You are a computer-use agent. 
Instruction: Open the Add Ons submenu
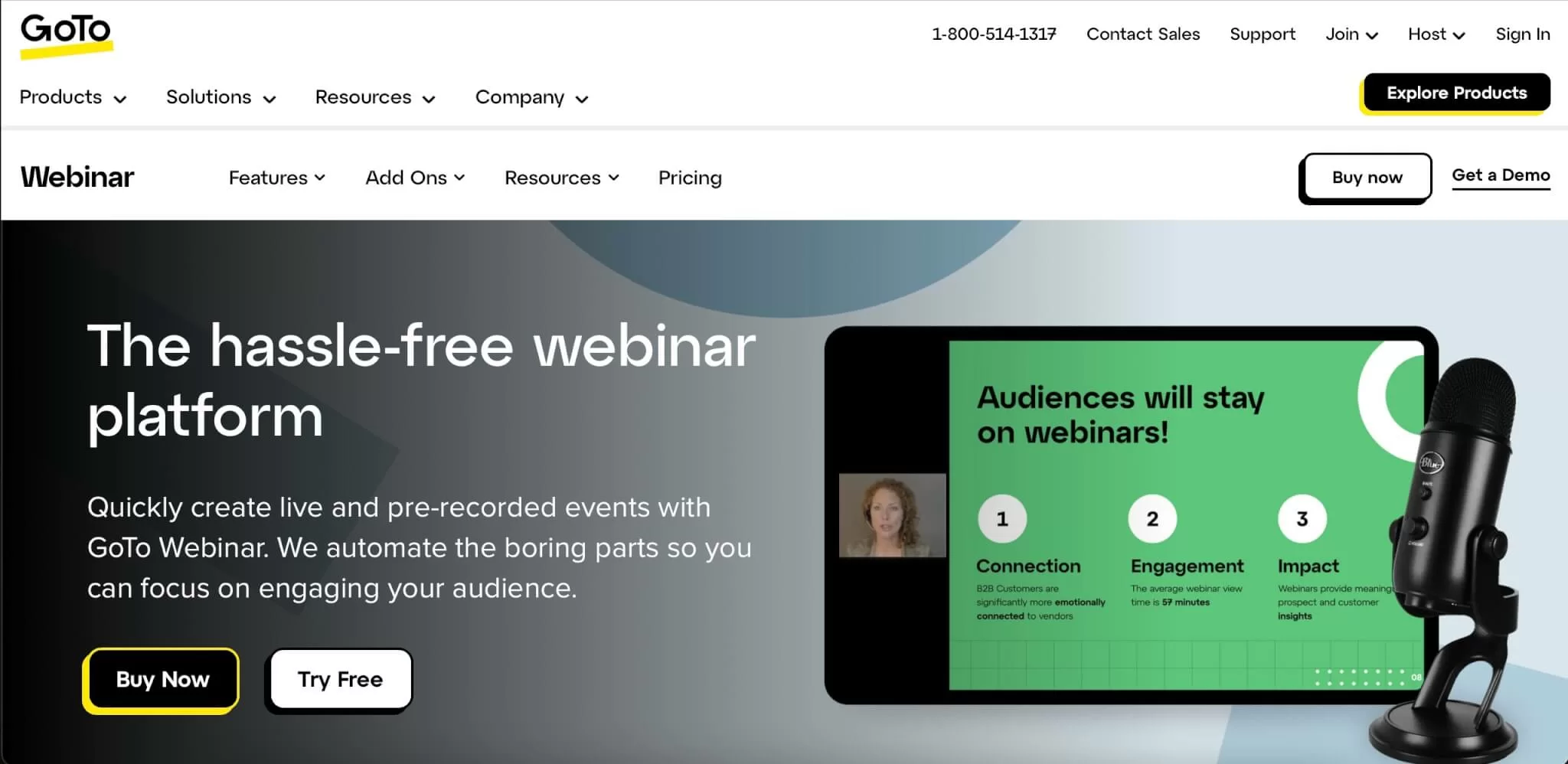[415, 178]
